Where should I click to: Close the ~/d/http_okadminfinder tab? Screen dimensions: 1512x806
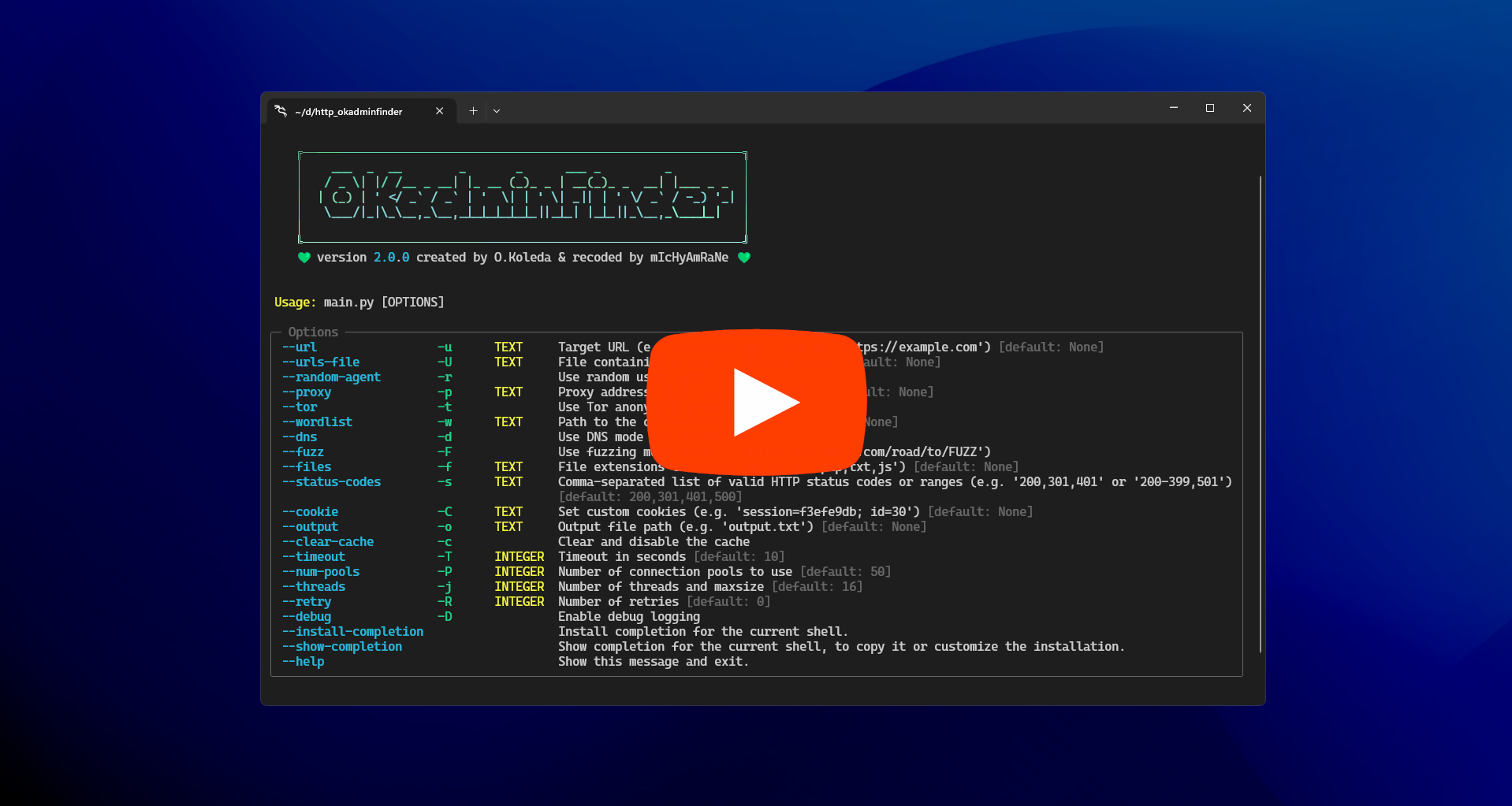tap(439, 111)
